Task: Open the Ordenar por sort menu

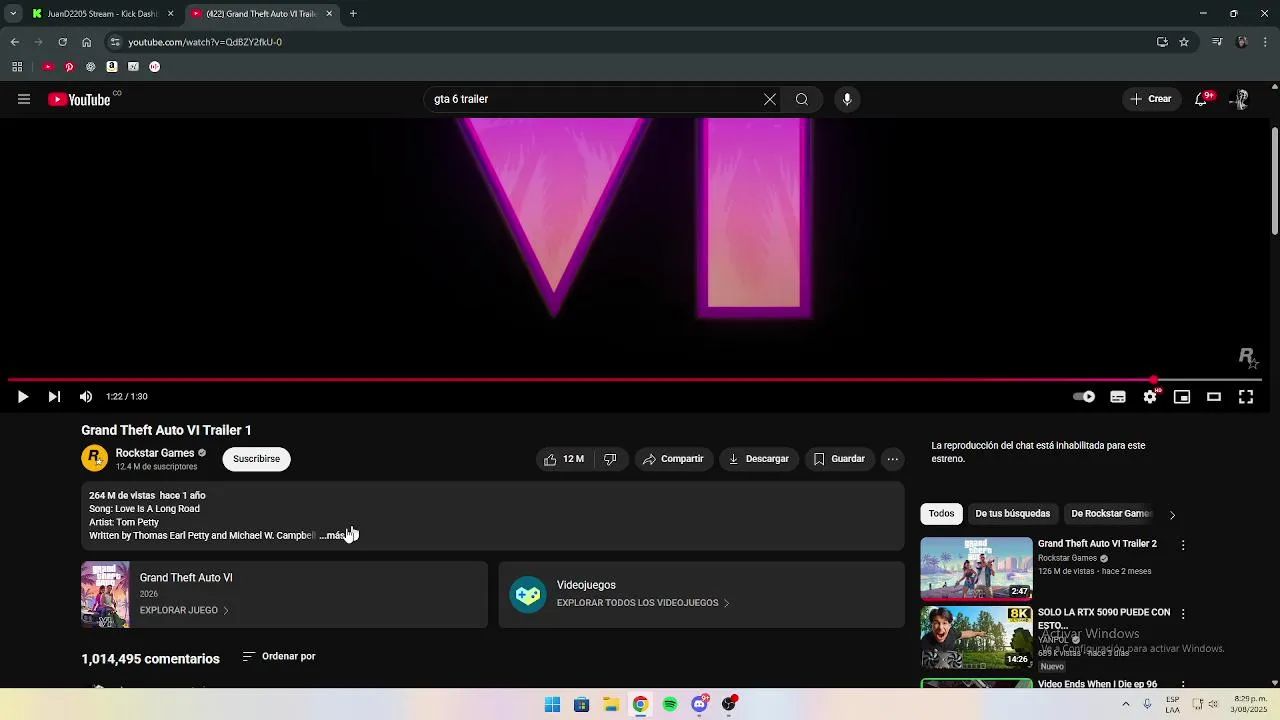Action: click(279, 657)
